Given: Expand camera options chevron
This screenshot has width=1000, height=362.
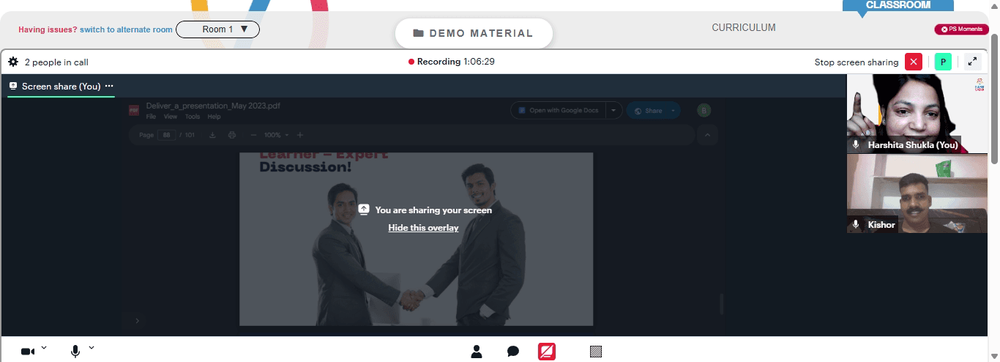Looking at the screenshot, I should pos(44,347).
